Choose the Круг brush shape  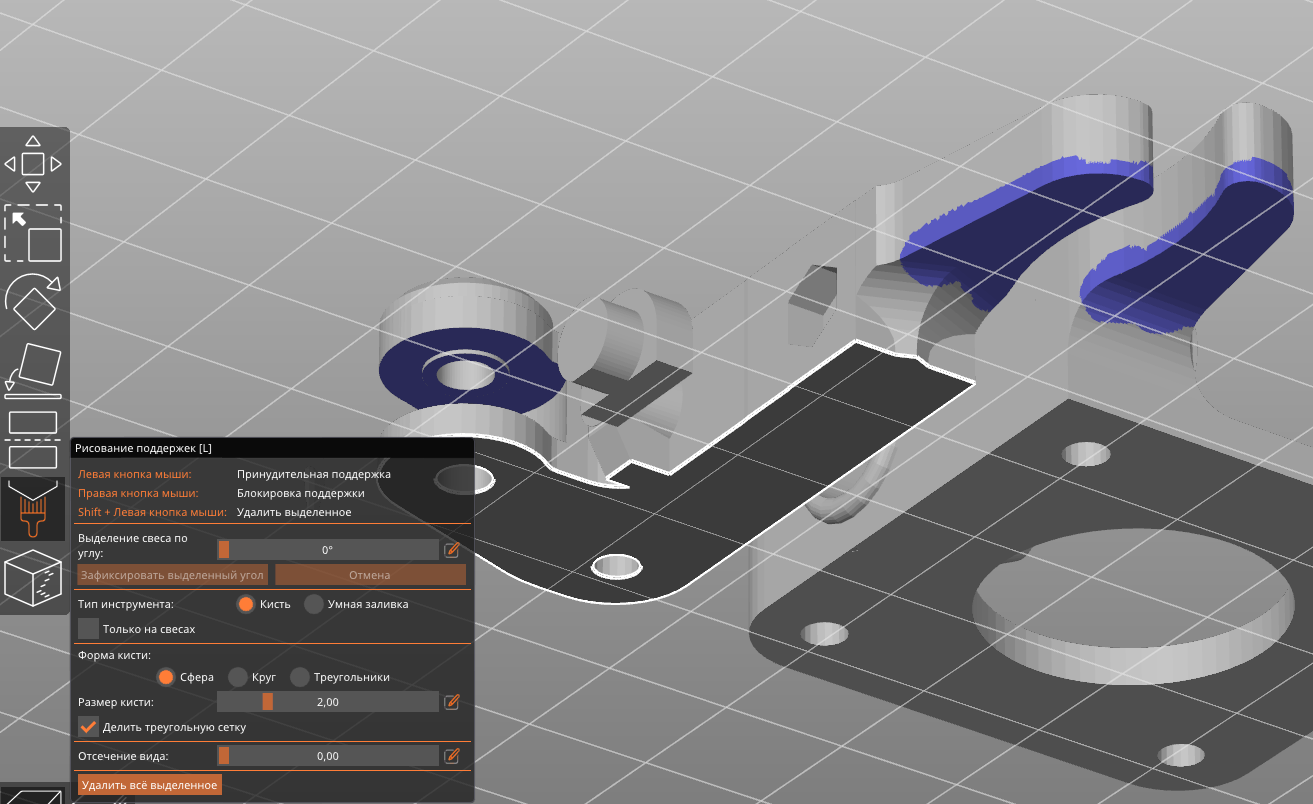(238, 677)
